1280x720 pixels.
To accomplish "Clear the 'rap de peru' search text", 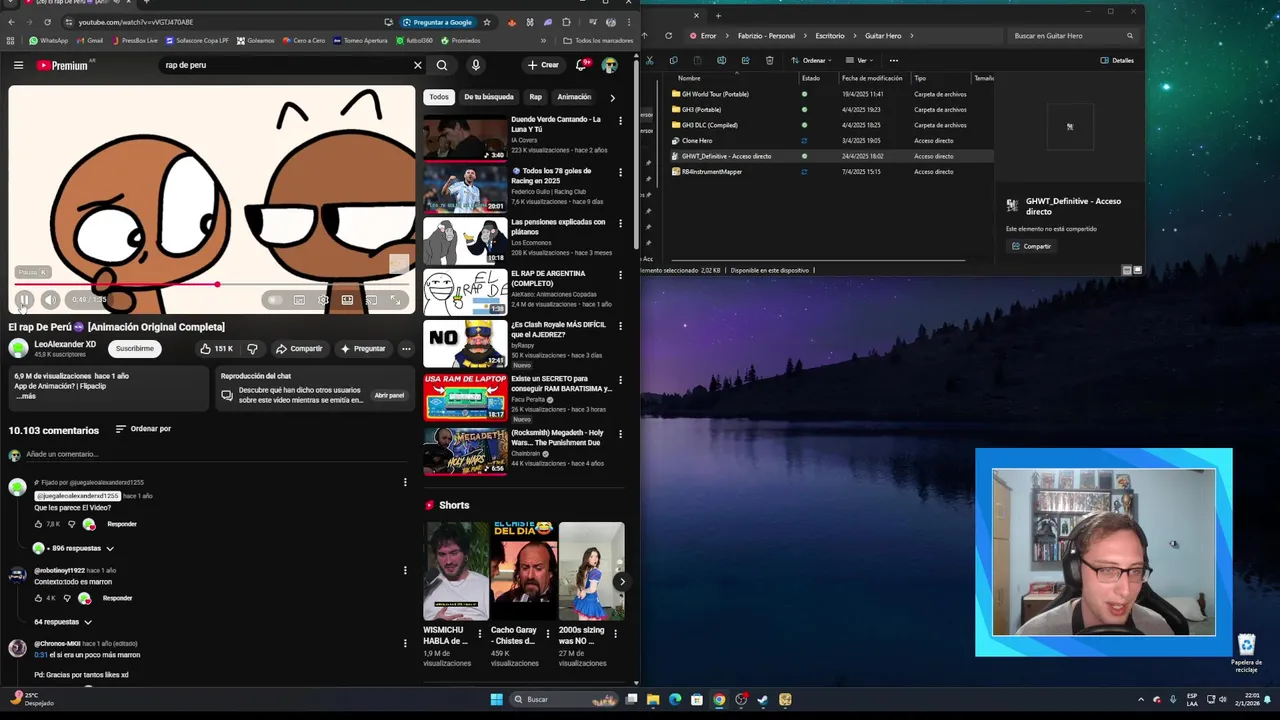I will pos(418,65).
